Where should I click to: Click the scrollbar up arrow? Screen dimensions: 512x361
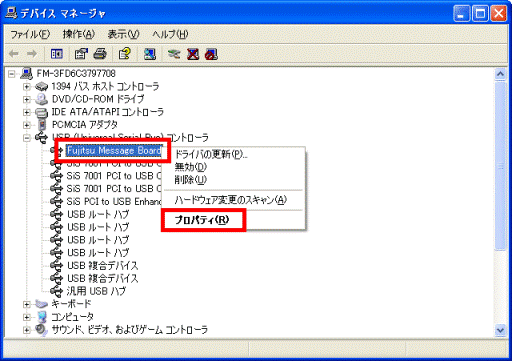tap(500, 74)
